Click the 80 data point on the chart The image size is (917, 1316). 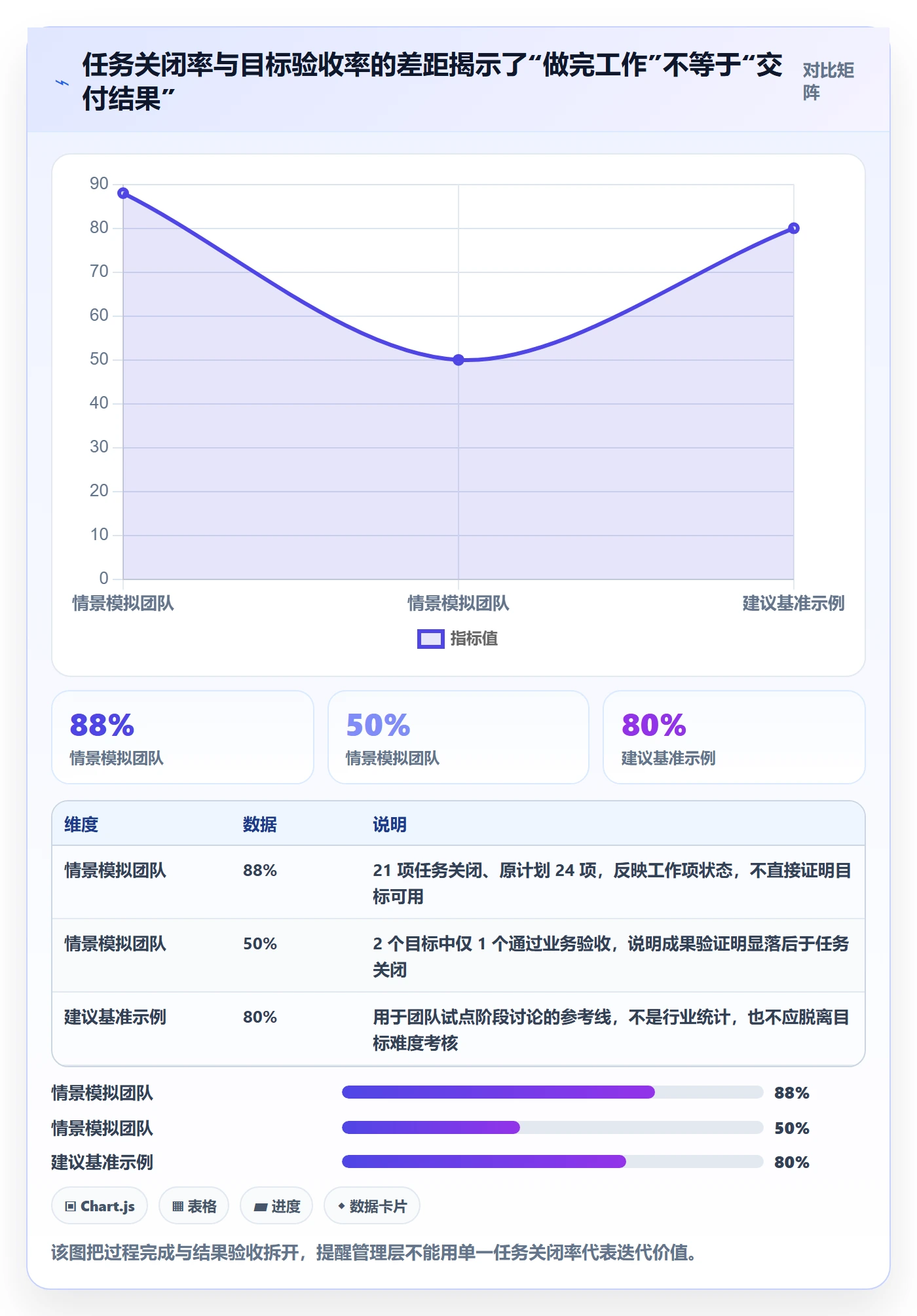(794, 228)
